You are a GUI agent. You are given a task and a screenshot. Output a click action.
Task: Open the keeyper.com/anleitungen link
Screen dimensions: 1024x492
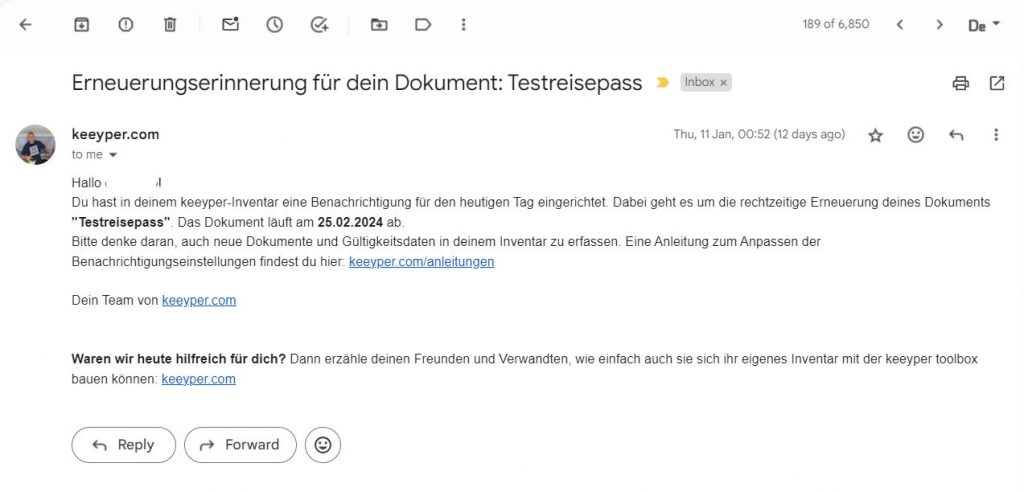421,262
